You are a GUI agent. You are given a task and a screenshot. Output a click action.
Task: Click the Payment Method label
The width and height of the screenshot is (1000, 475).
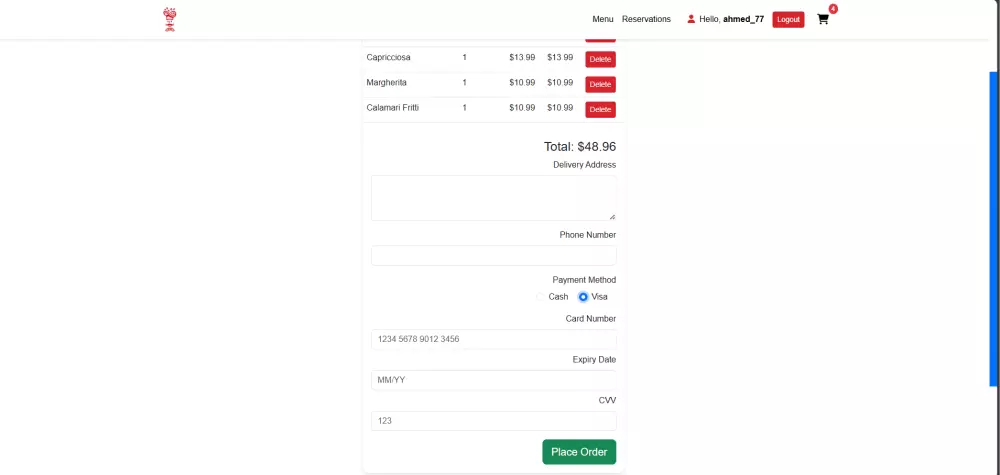click(584, 280)
